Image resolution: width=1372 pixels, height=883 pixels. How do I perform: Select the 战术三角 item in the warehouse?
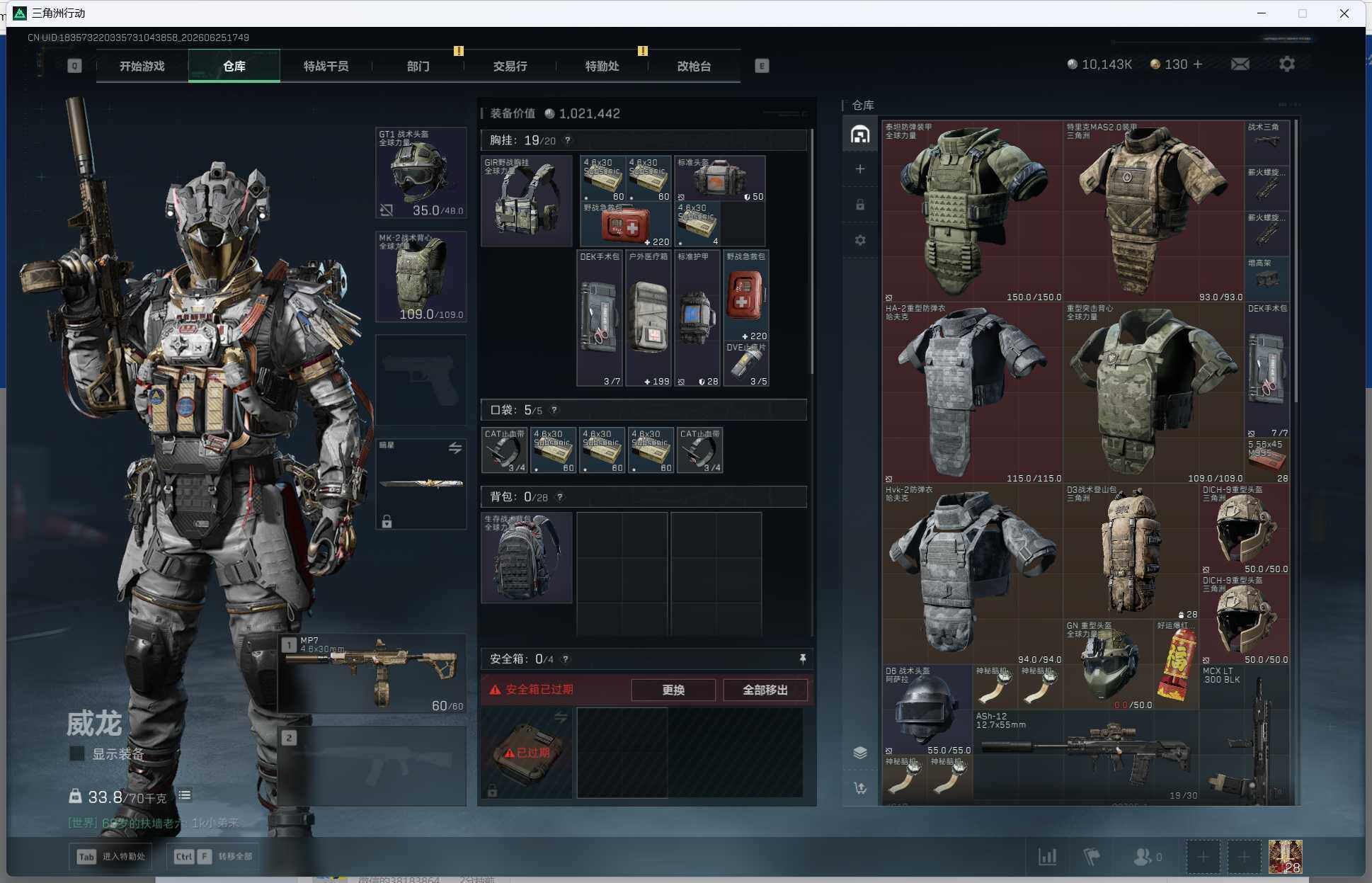point(1267,143)
